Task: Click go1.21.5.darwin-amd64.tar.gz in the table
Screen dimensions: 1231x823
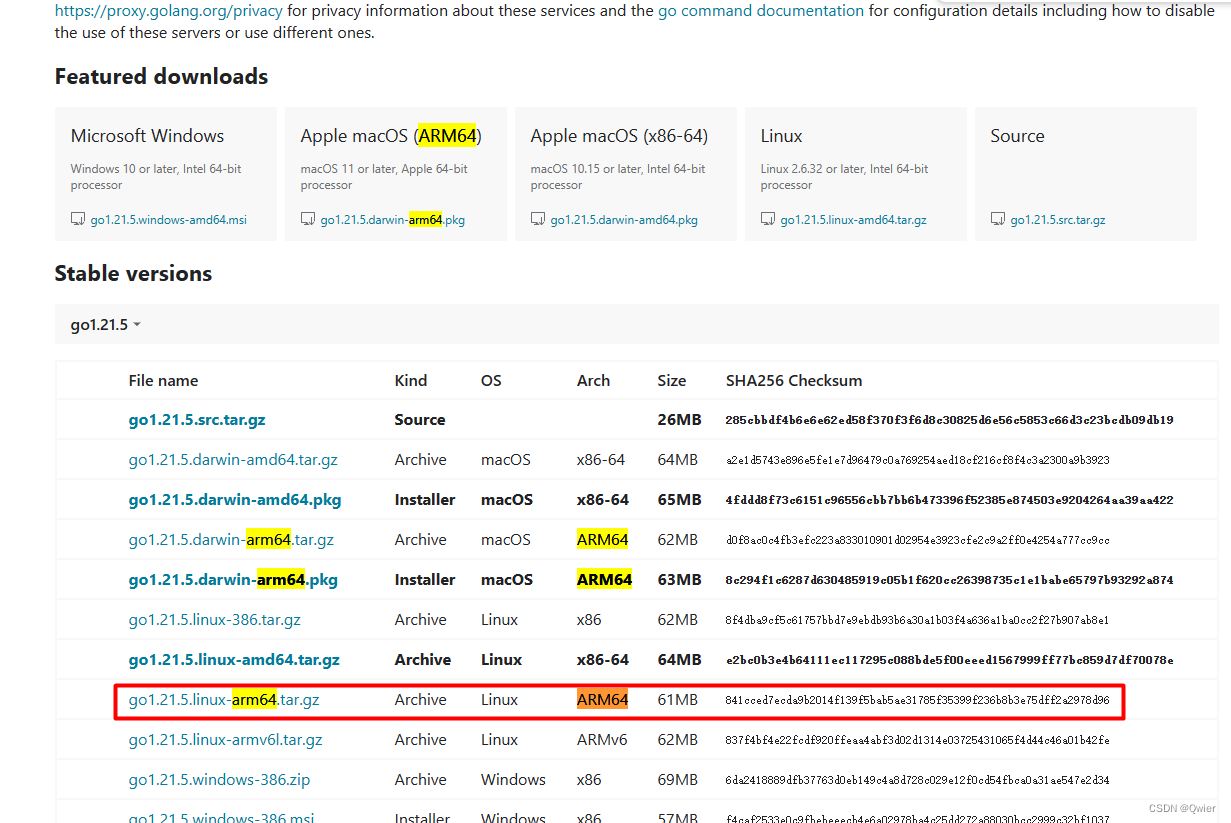Action: 233,460
